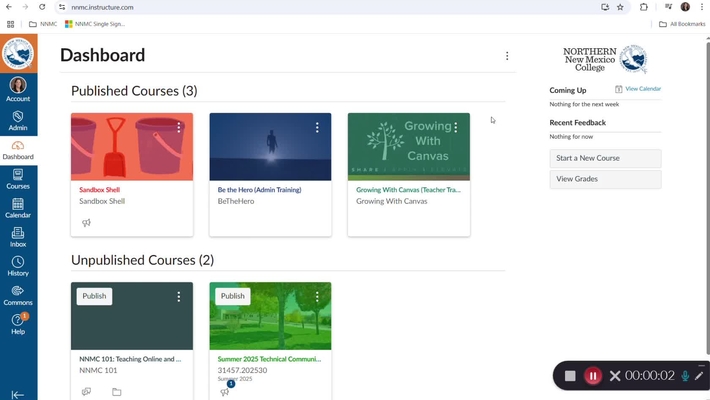This screenshot has width=710, height=400.
Task: Open All Bookmarks folder
Action: (x=682, y=24)
